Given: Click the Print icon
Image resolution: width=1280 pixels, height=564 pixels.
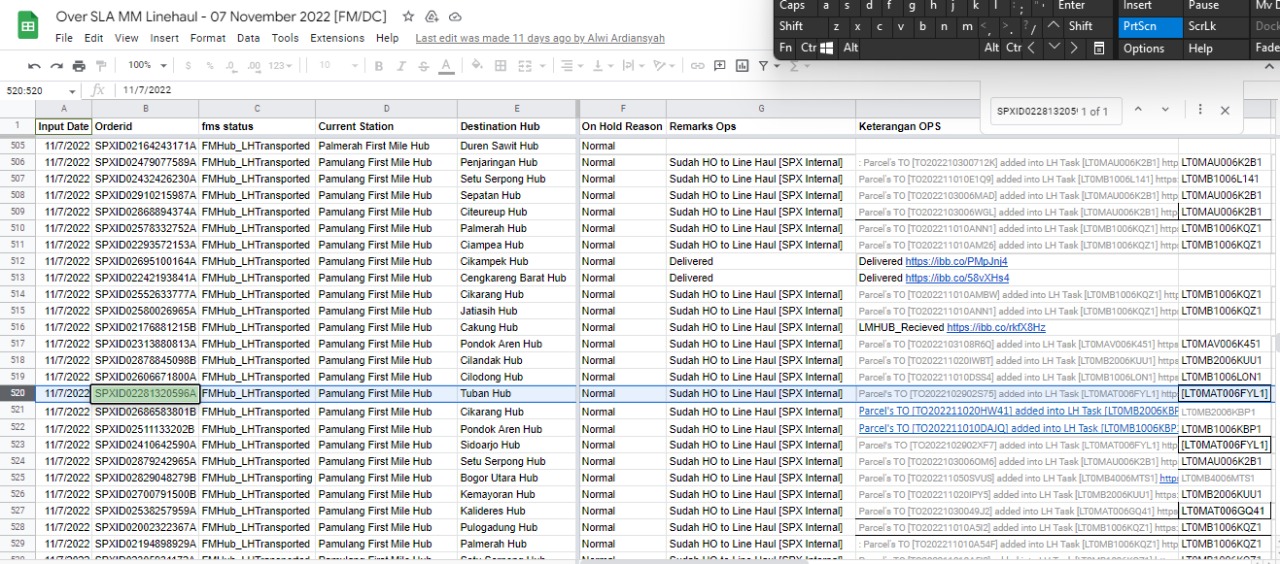Looking at the screenshot, I should tap(79, 66).
